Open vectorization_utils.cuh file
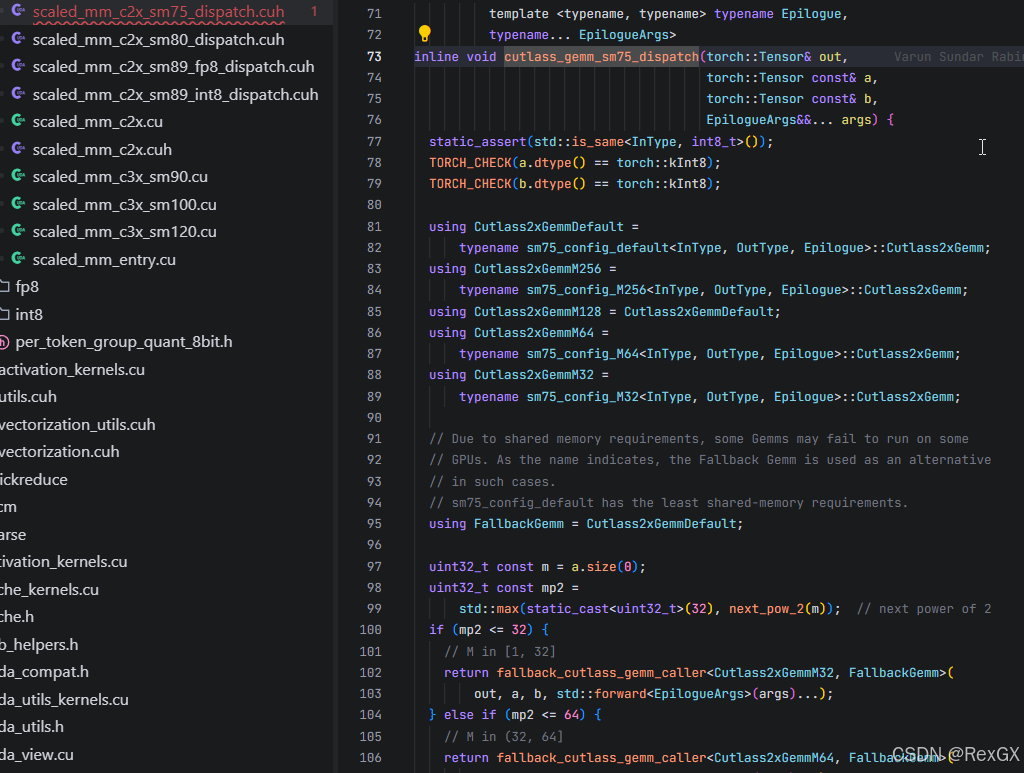This screenshot has height=773, width=1024. (77, 424)
